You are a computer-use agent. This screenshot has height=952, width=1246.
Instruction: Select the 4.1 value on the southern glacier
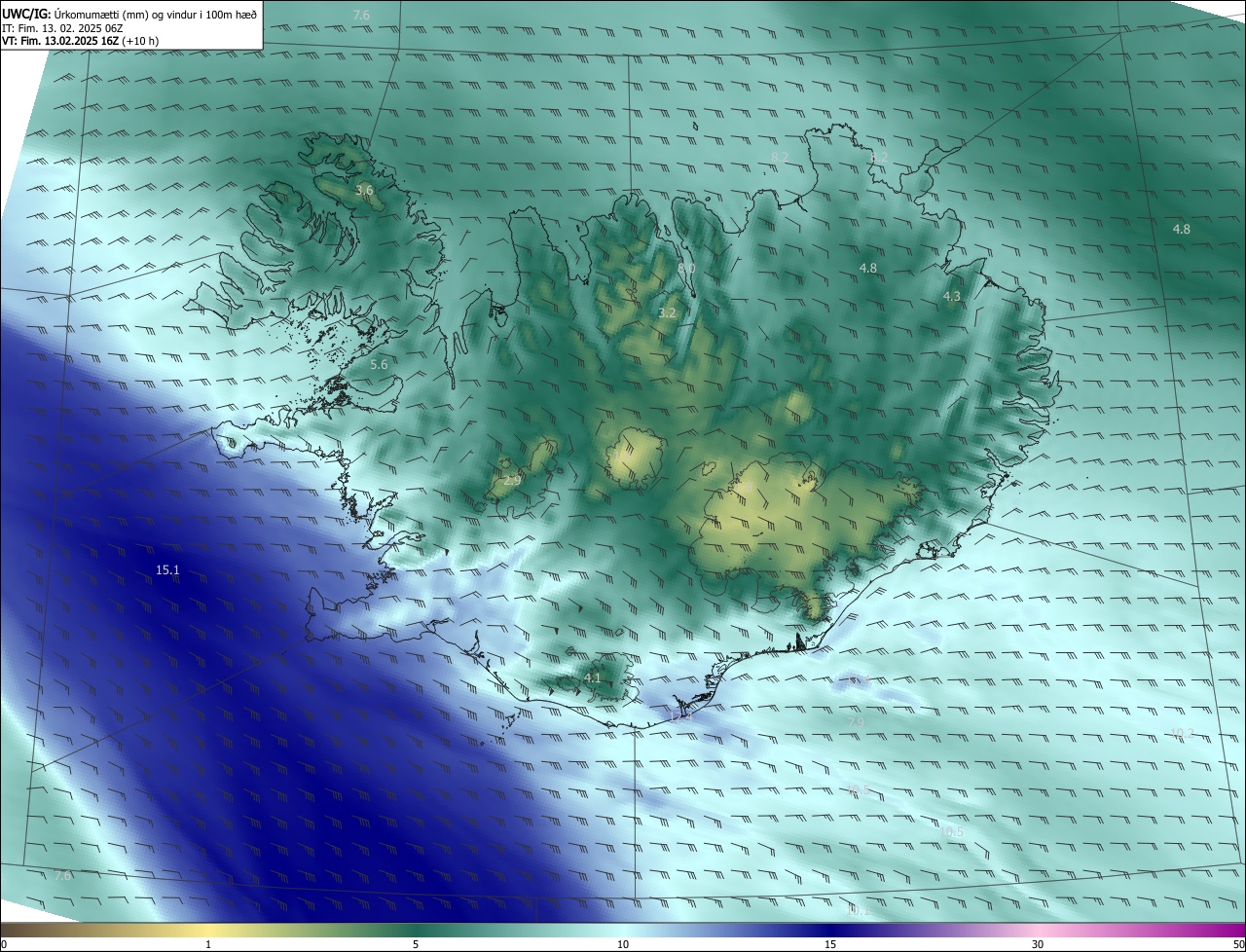(593, 677)
